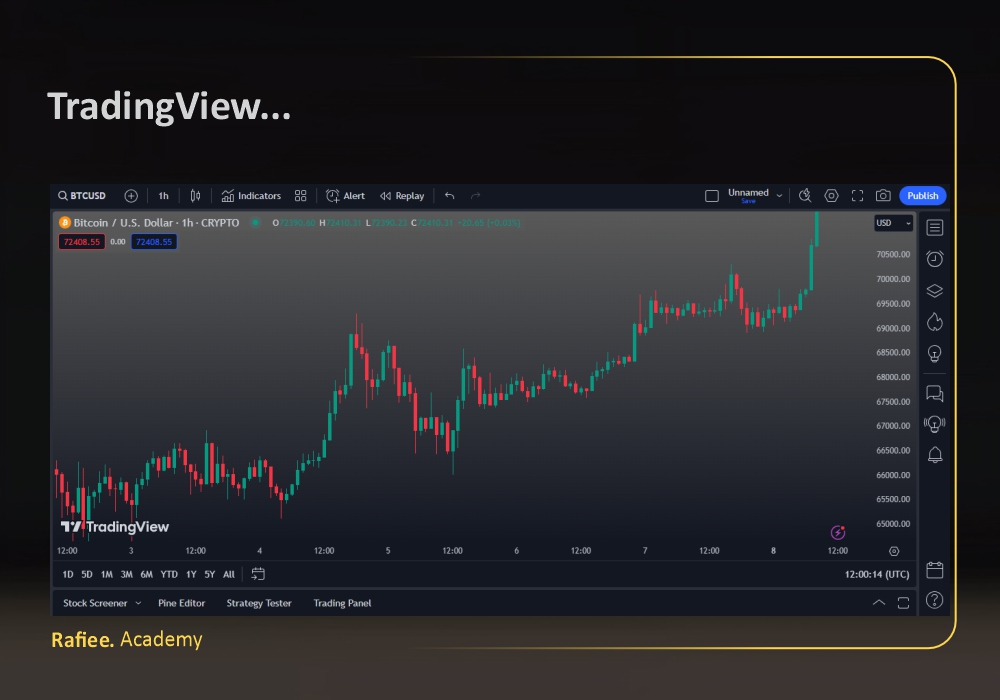Open the quick search icon
This screenshot has height=700, width=1000.
[805, 195]
